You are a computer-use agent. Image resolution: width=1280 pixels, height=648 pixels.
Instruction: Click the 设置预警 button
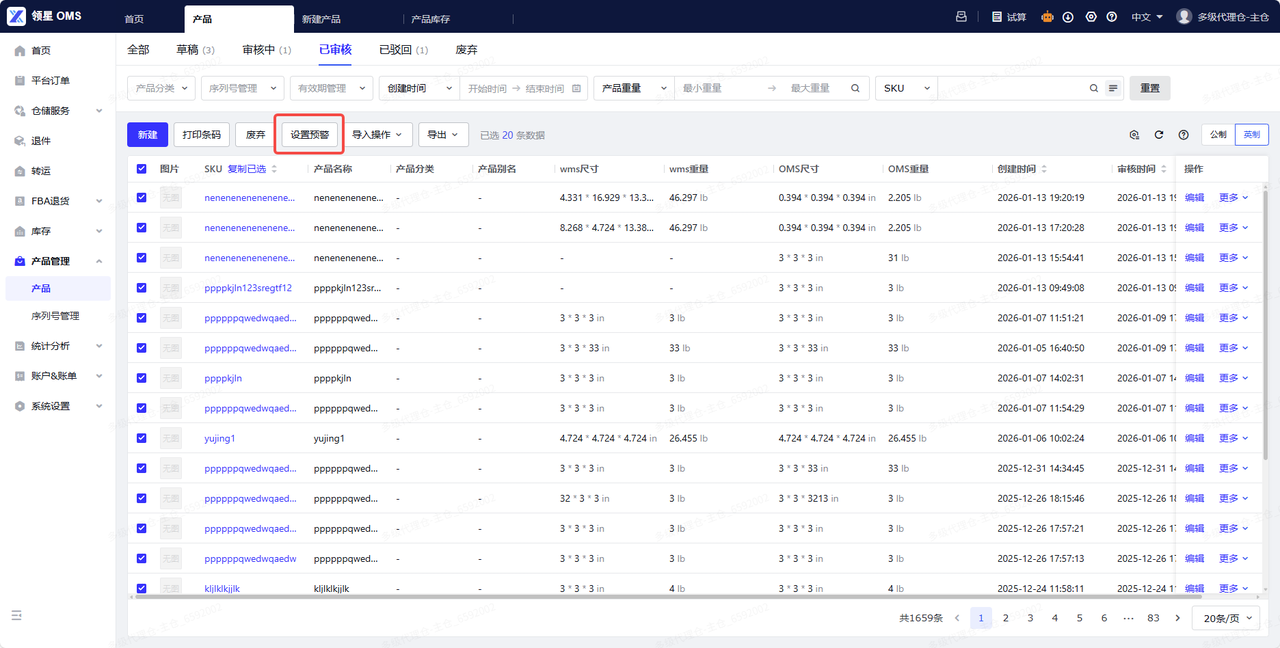click(x=309, y=134)
